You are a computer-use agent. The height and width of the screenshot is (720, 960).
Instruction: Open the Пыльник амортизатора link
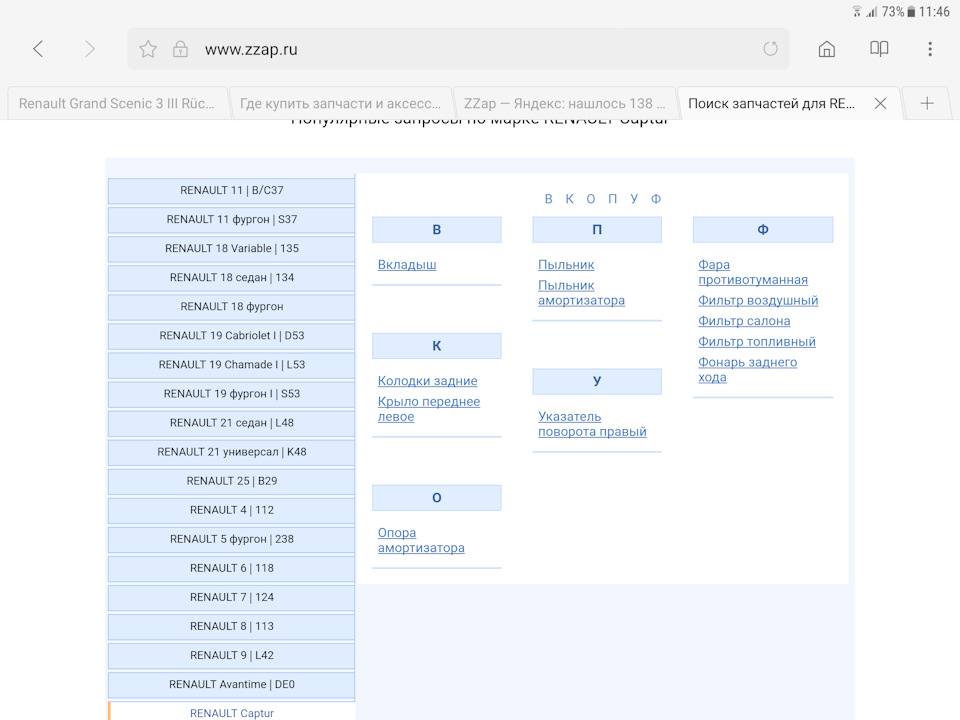pyautogui.click(x=582, y=293)
